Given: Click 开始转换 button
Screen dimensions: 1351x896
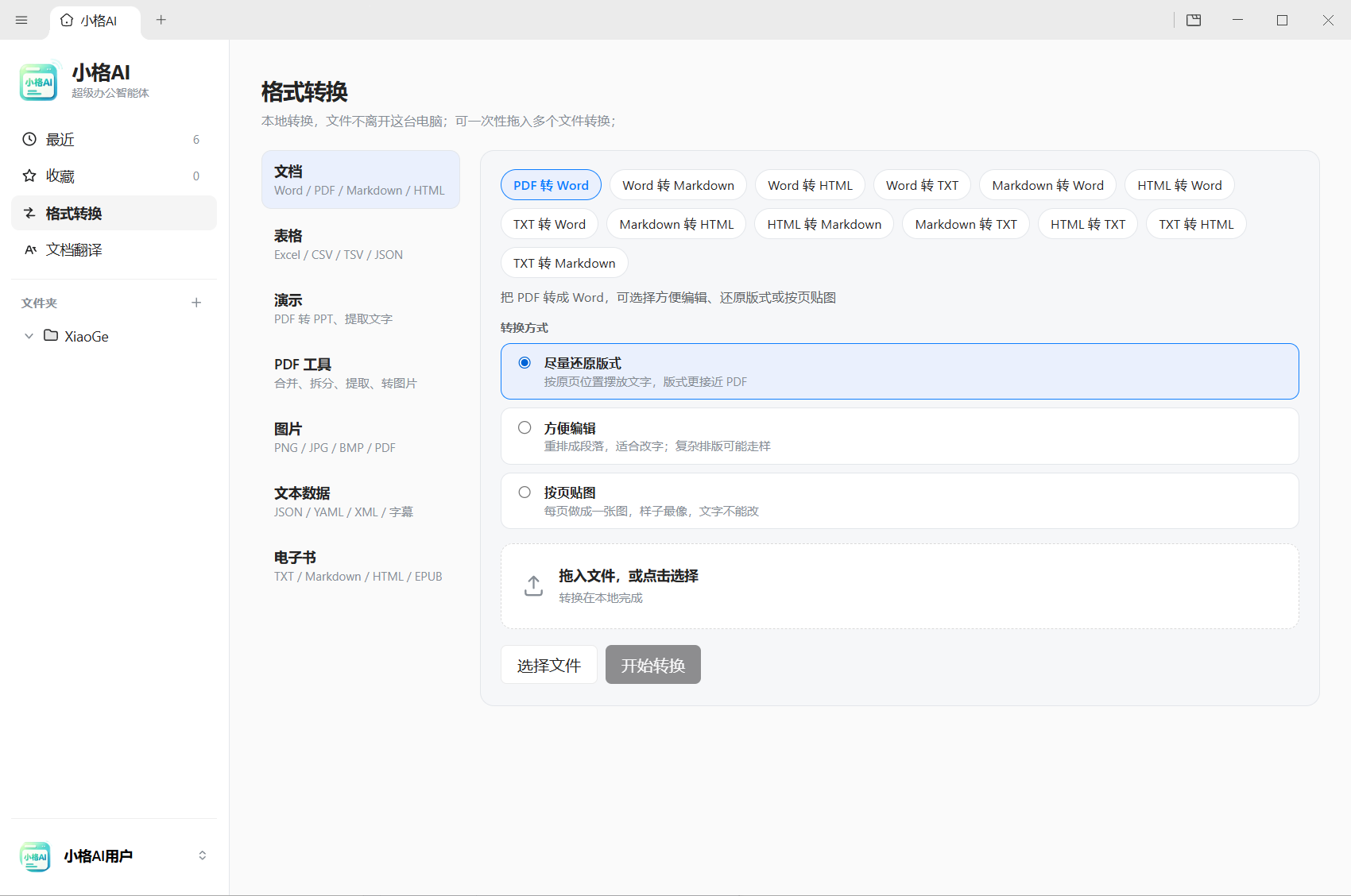Looking at the screenshot, I should (x=653, y=665).
